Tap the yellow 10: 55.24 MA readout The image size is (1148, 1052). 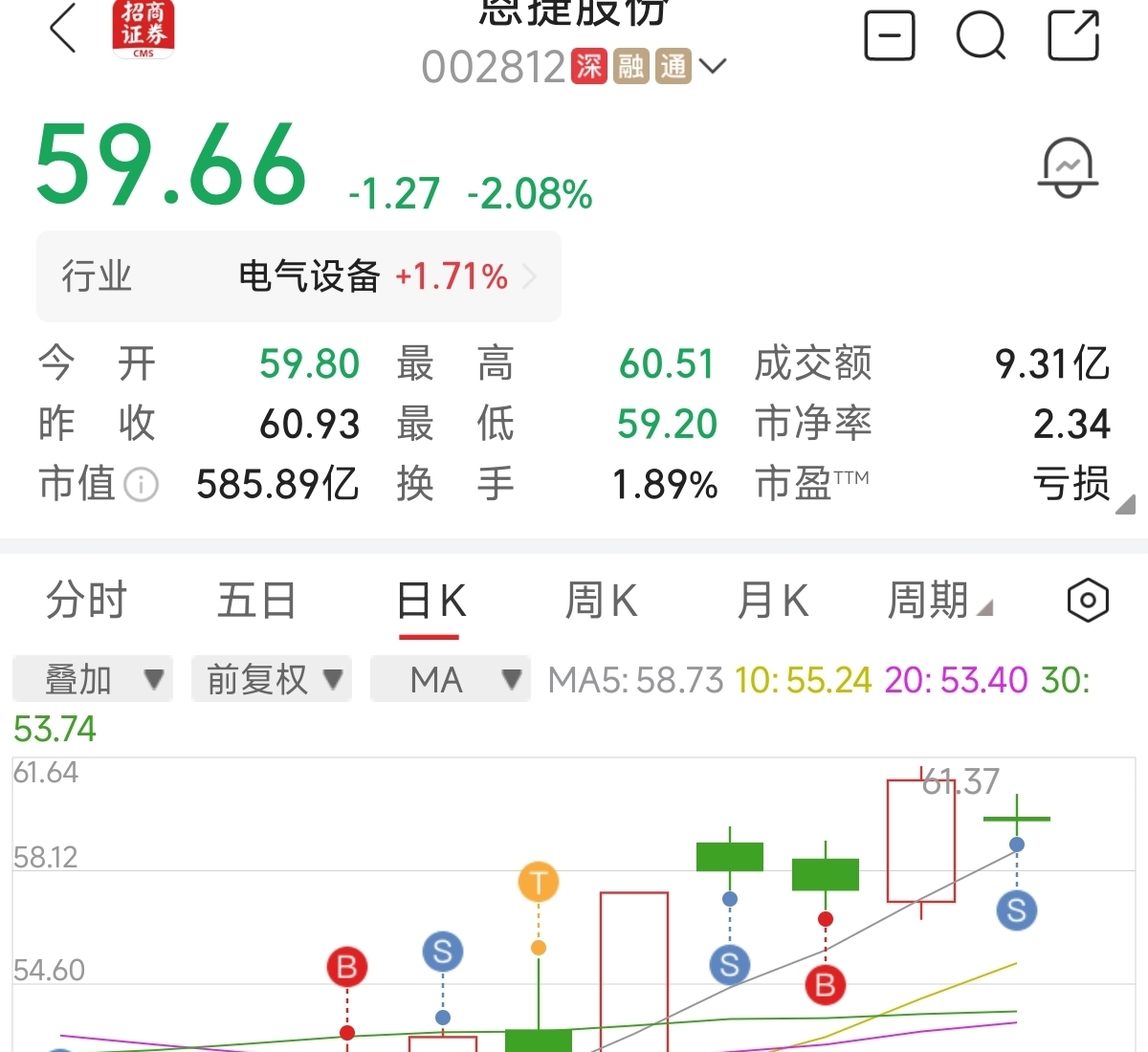(x=804, y=680)
